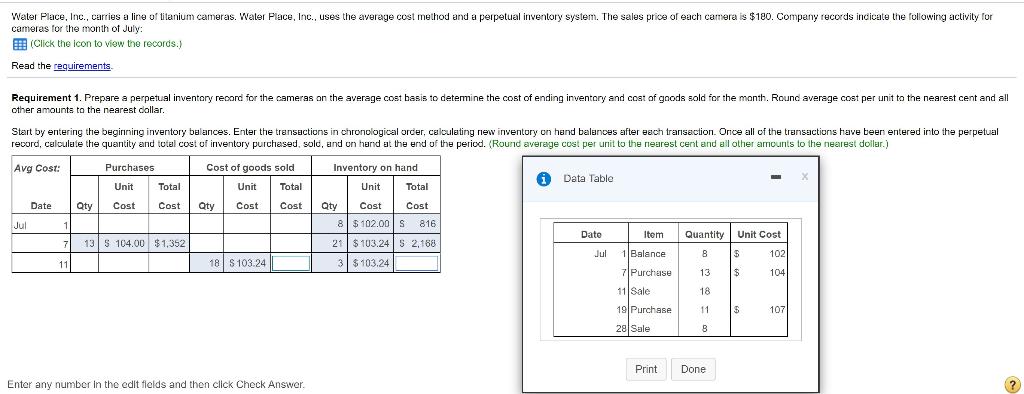Click the 107 unit cost value in Data Table
The image size is (1024, 394).
(776, 310)
